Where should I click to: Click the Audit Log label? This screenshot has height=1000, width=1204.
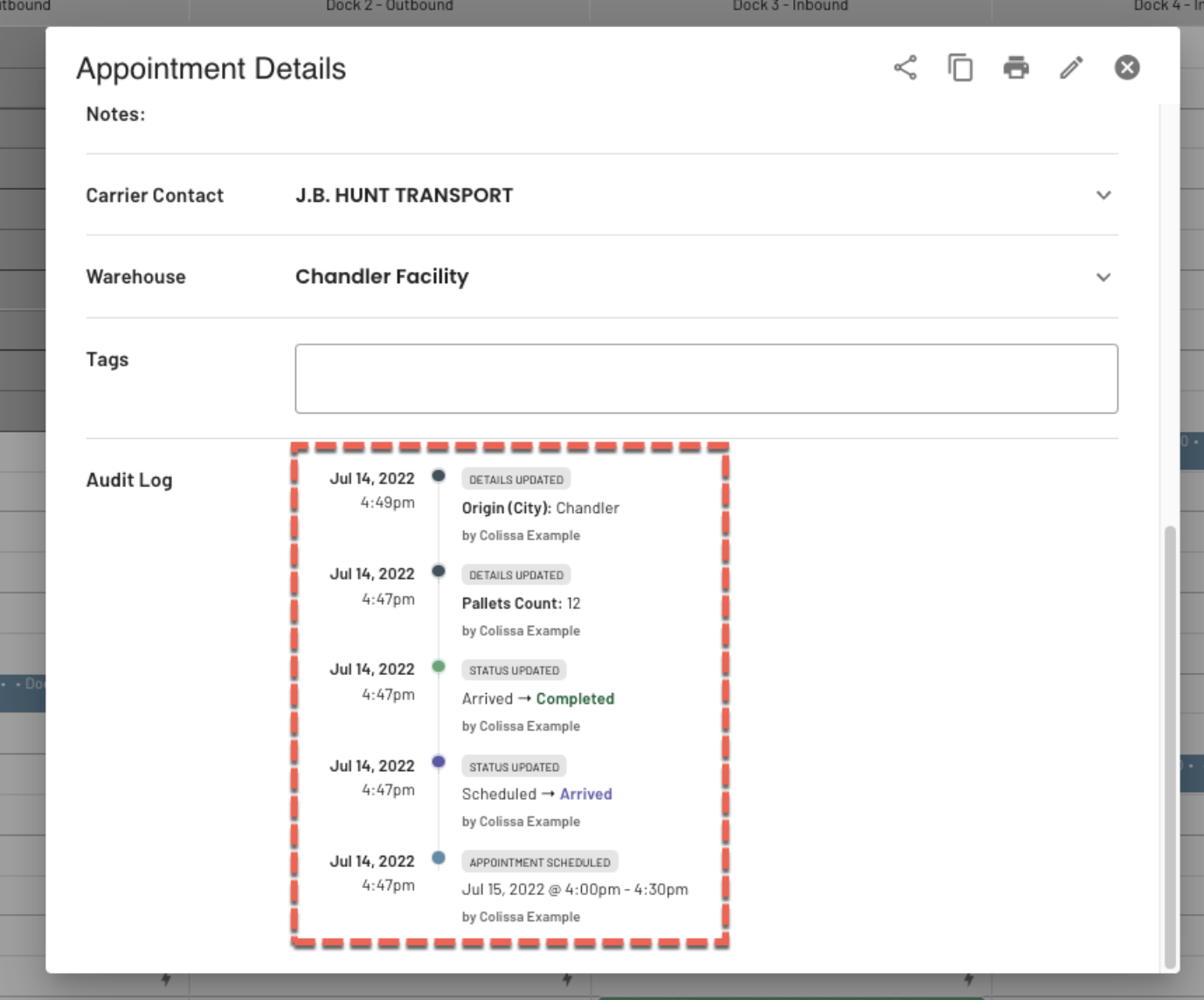coord(129,480)
